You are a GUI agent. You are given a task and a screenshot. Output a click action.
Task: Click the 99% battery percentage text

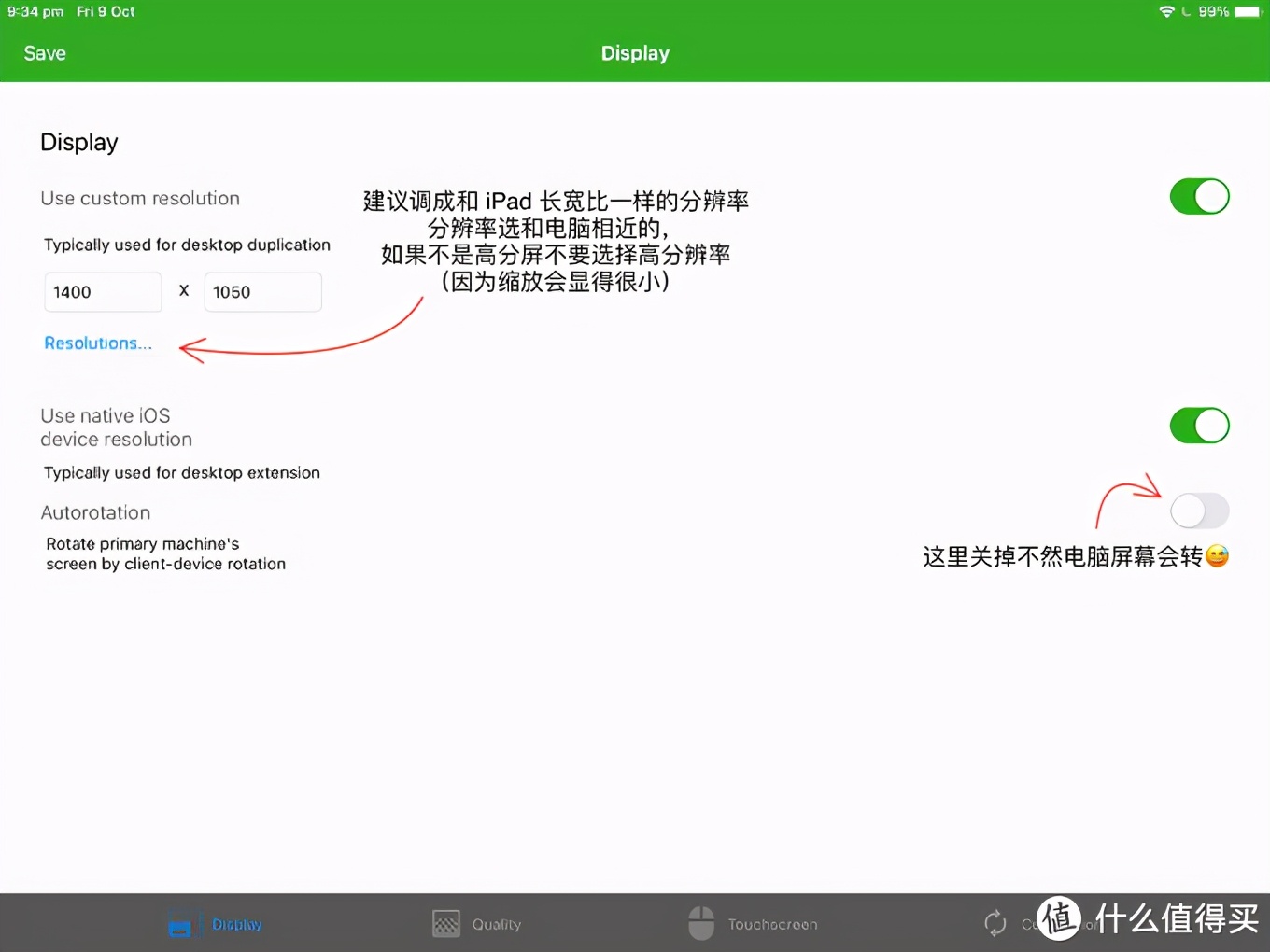(1212, 12)
